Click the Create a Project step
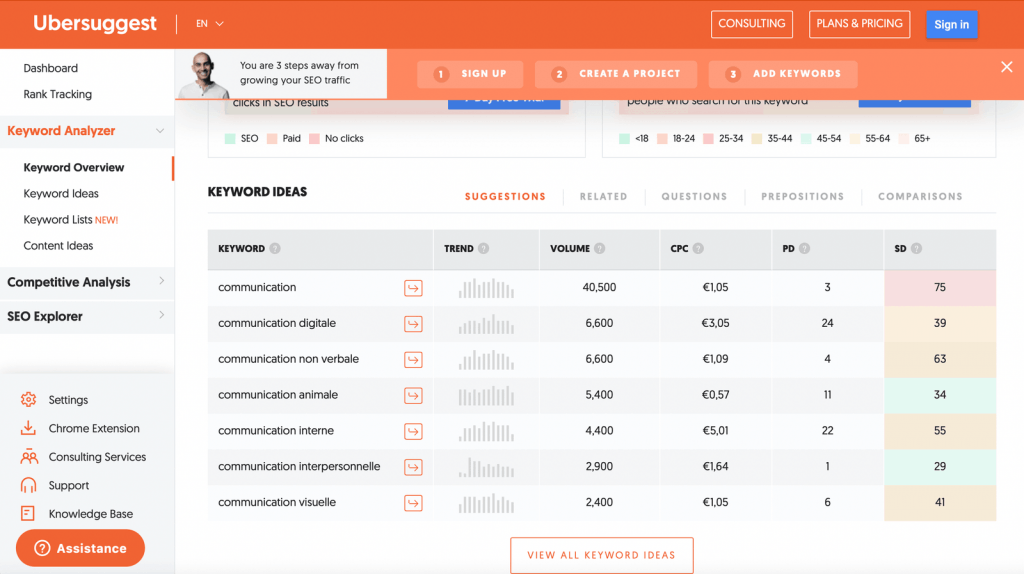 point(616,74)
